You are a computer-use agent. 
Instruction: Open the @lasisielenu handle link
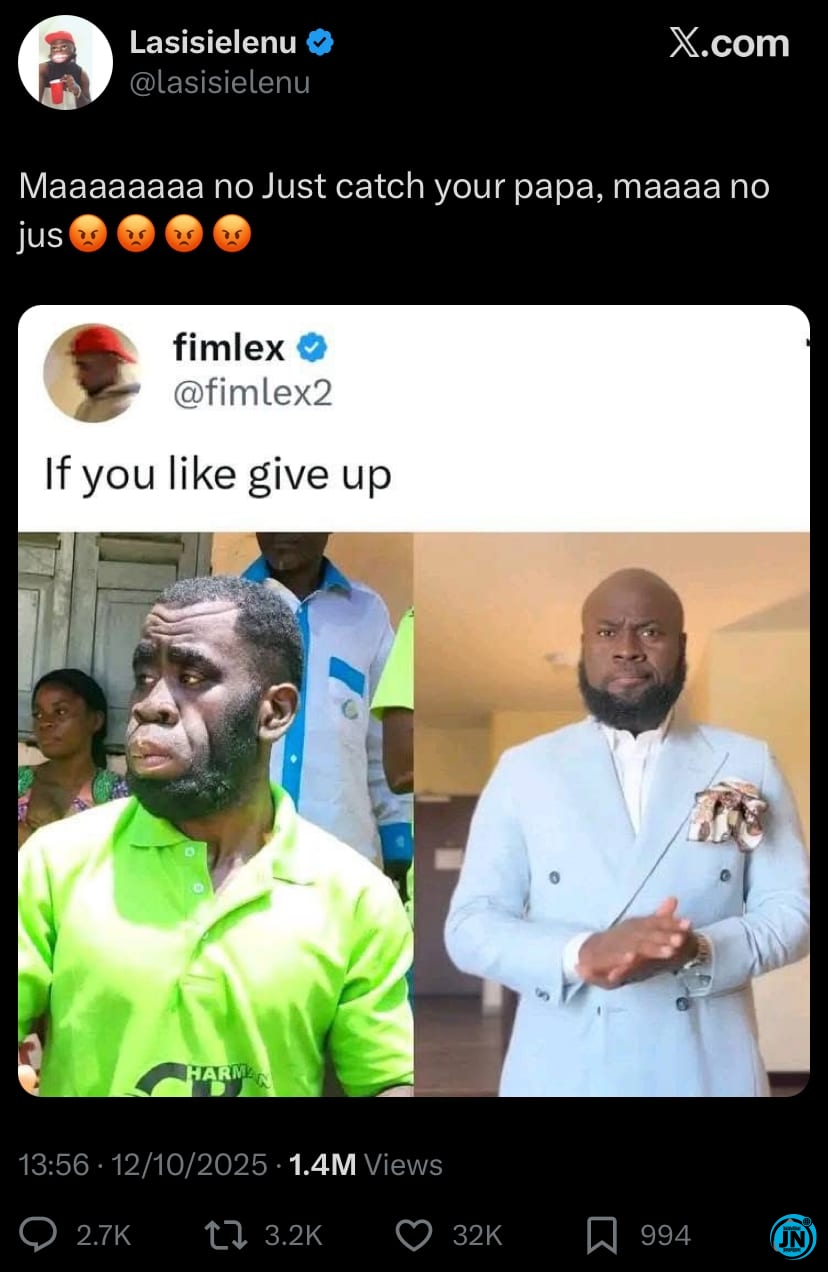click(x=220, y=83)
